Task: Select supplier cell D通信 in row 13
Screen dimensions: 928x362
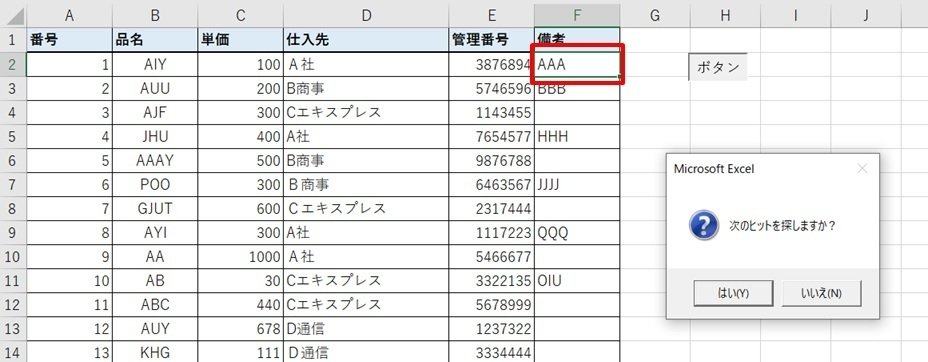Action: tap(366, 329)
